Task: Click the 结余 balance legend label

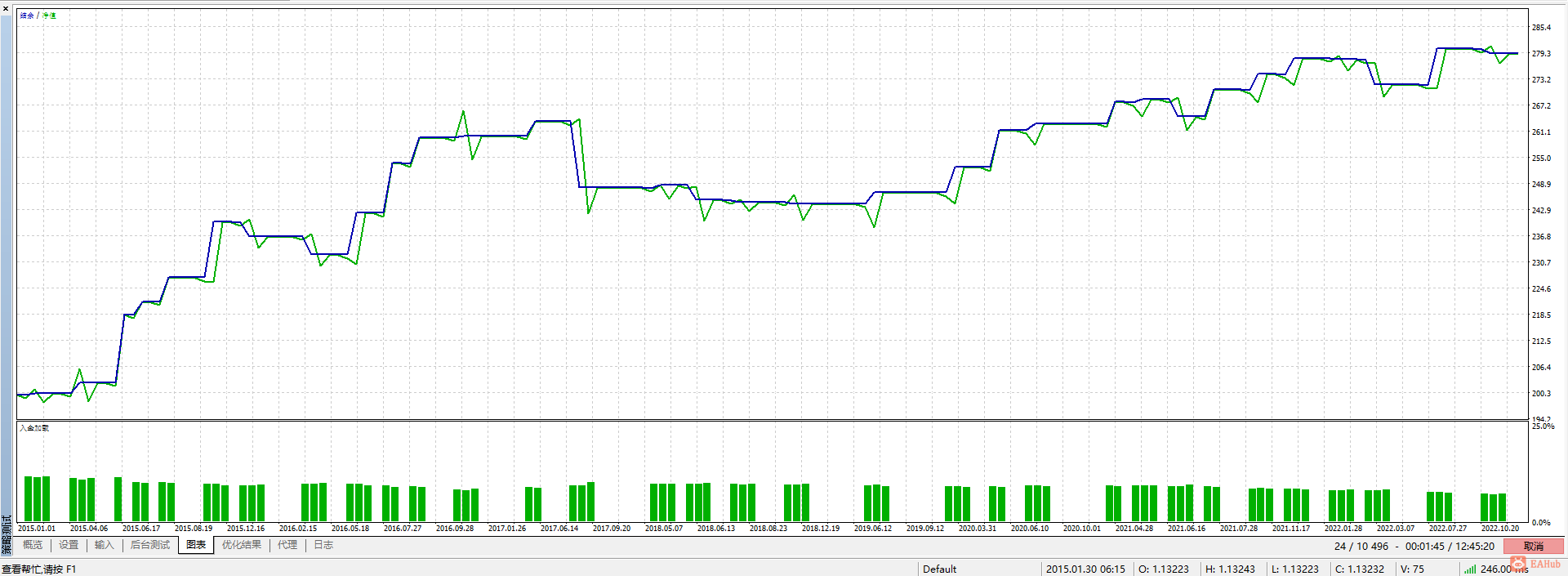Action: tap(27, 16)
